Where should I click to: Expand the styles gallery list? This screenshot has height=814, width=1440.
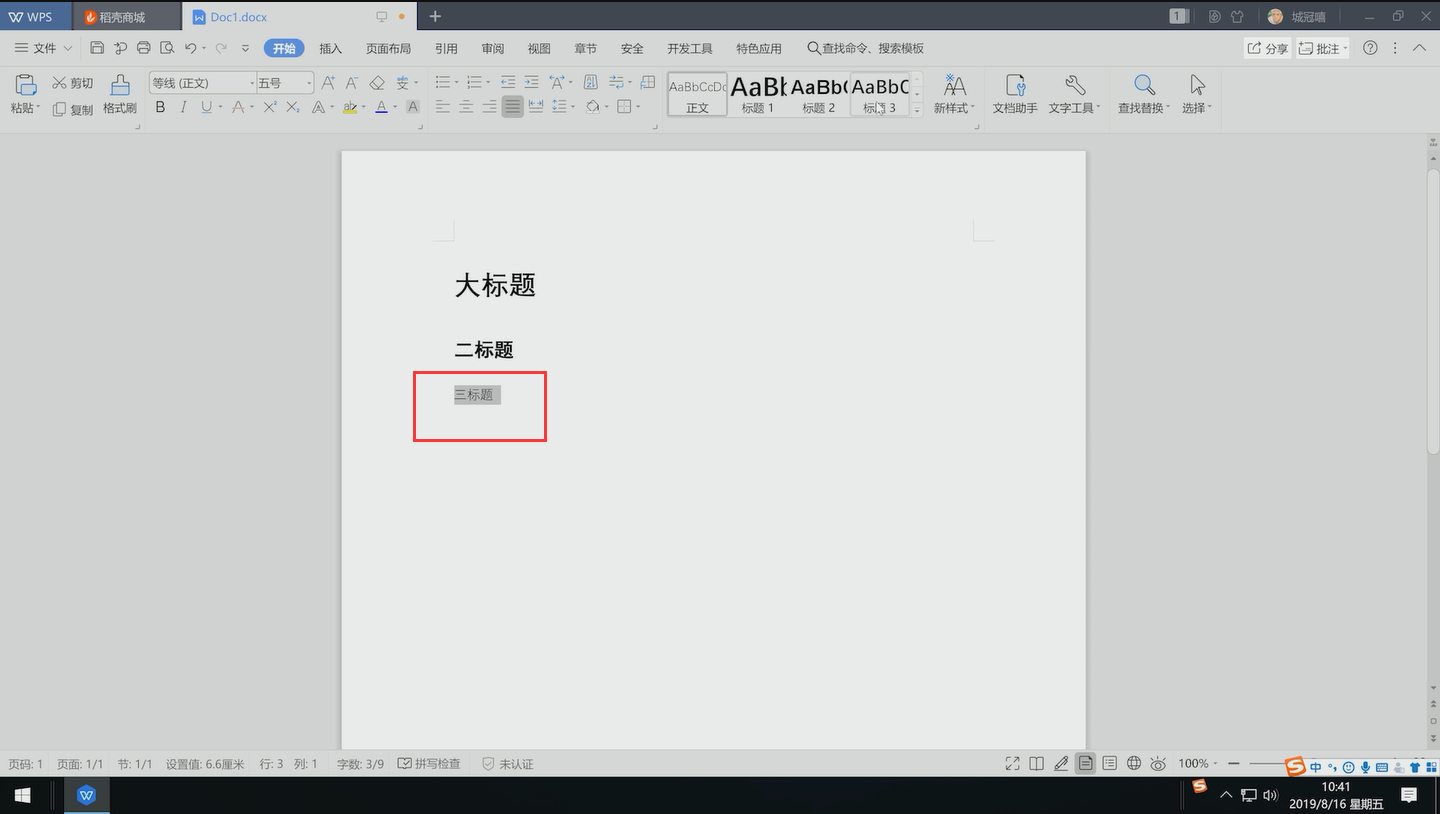(x=917, y=111)
